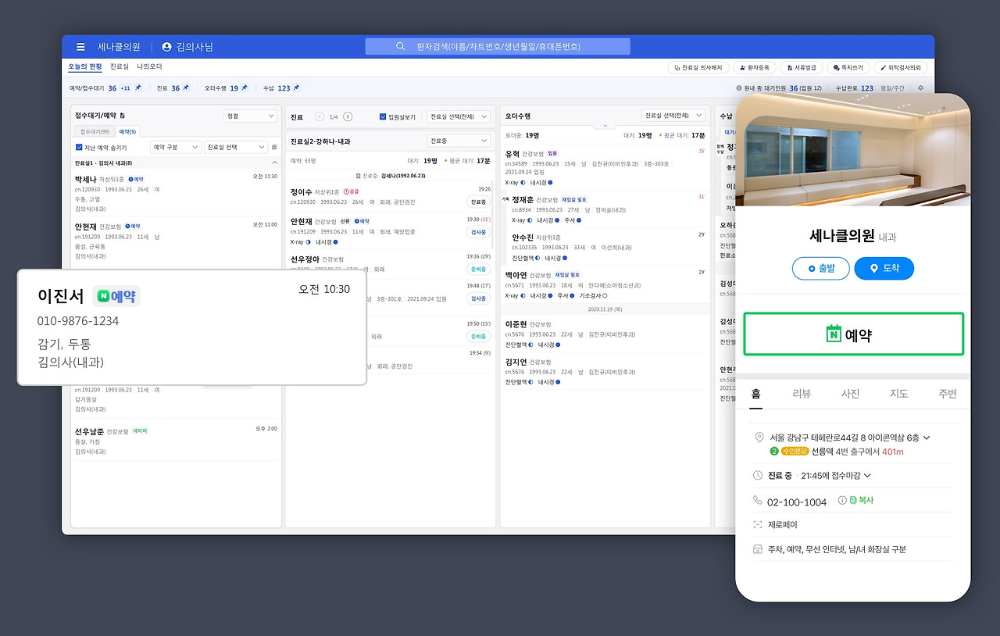The image size is (1000, 636).
Task: Click the 복사 copy icon
Action: coord(853,501)
